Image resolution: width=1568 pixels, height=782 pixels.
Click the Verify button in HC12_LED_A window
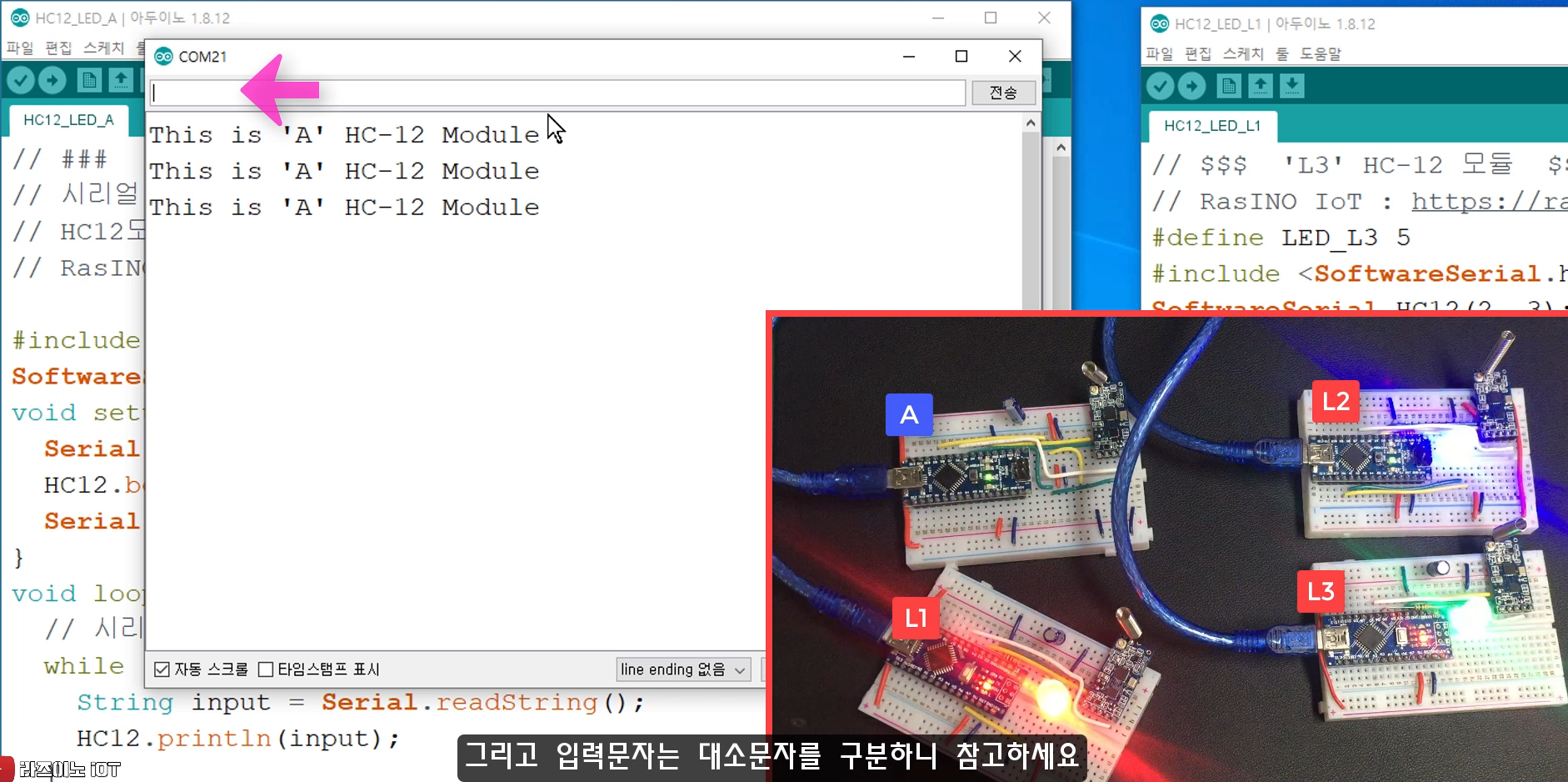click(22, 80)
